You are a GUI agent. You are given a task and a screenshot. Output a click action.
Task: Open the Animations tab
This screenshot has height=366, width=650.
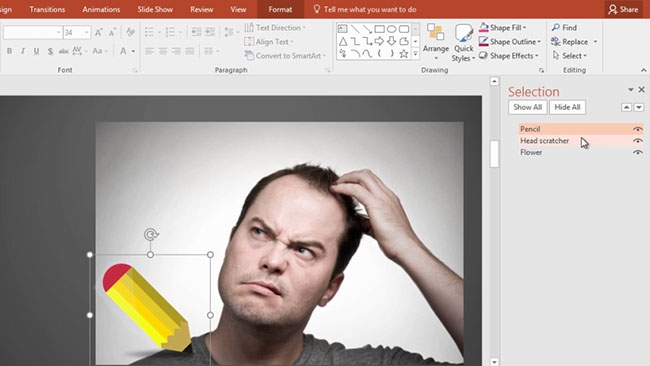[101, 9]
